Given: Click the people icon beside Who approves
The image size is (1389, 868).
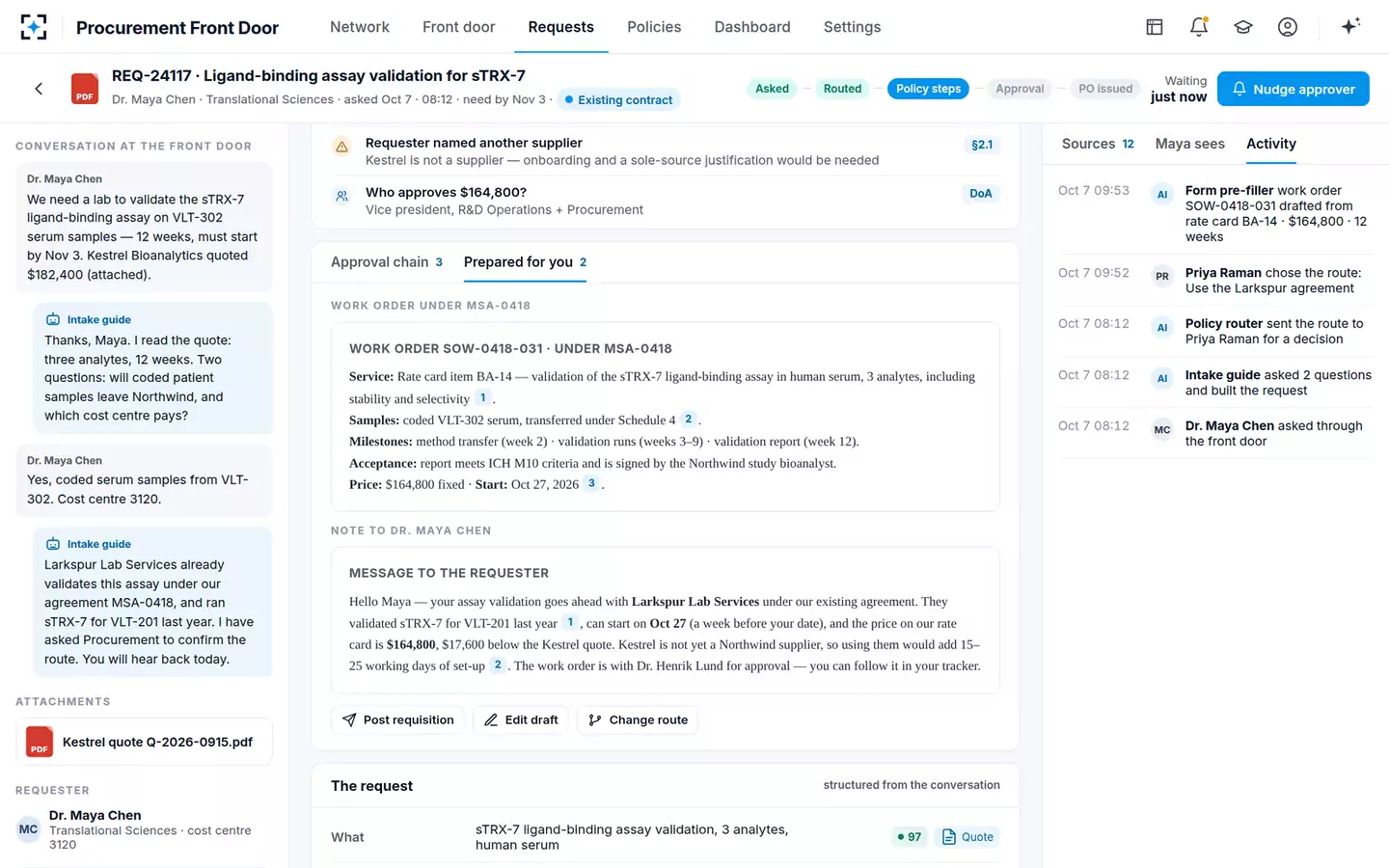Looking at the screenshot, I should click(341, 196).
